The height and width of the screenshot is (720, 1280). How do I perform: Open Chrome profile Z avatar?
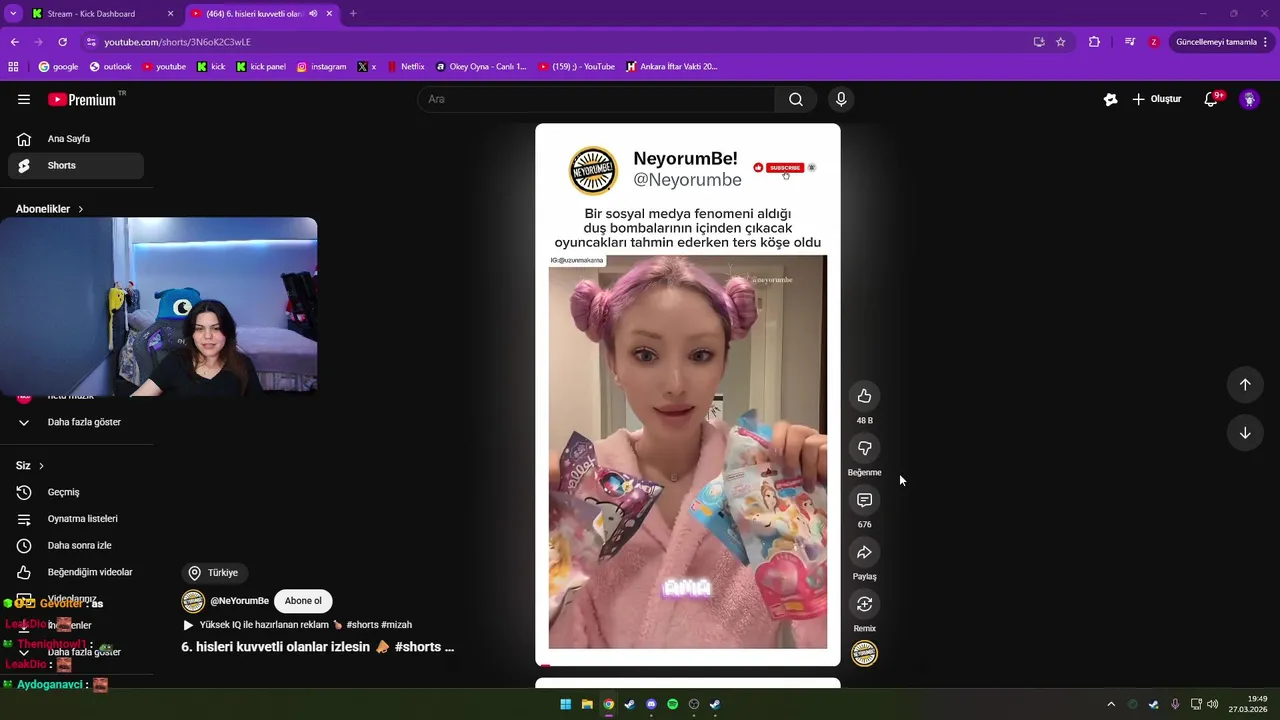click(1154, 42)
